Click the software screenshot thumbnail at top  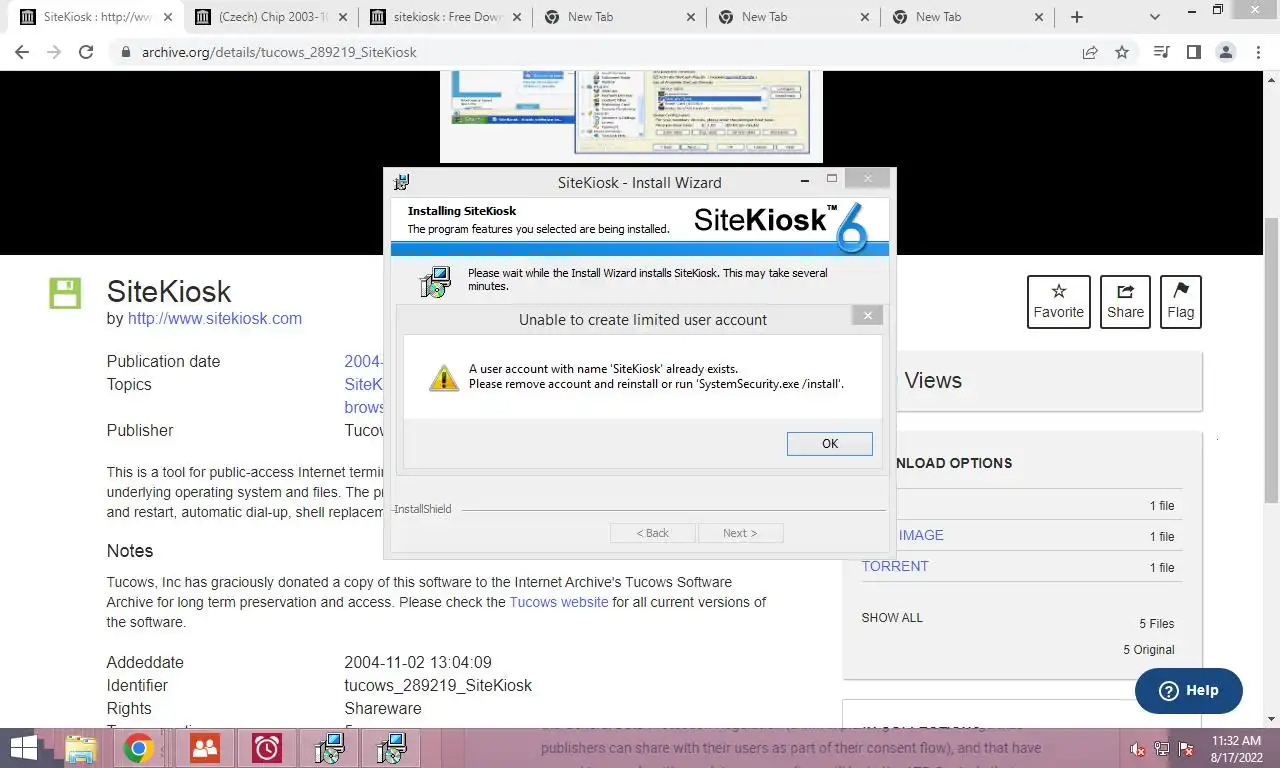[x=631, y=116]
